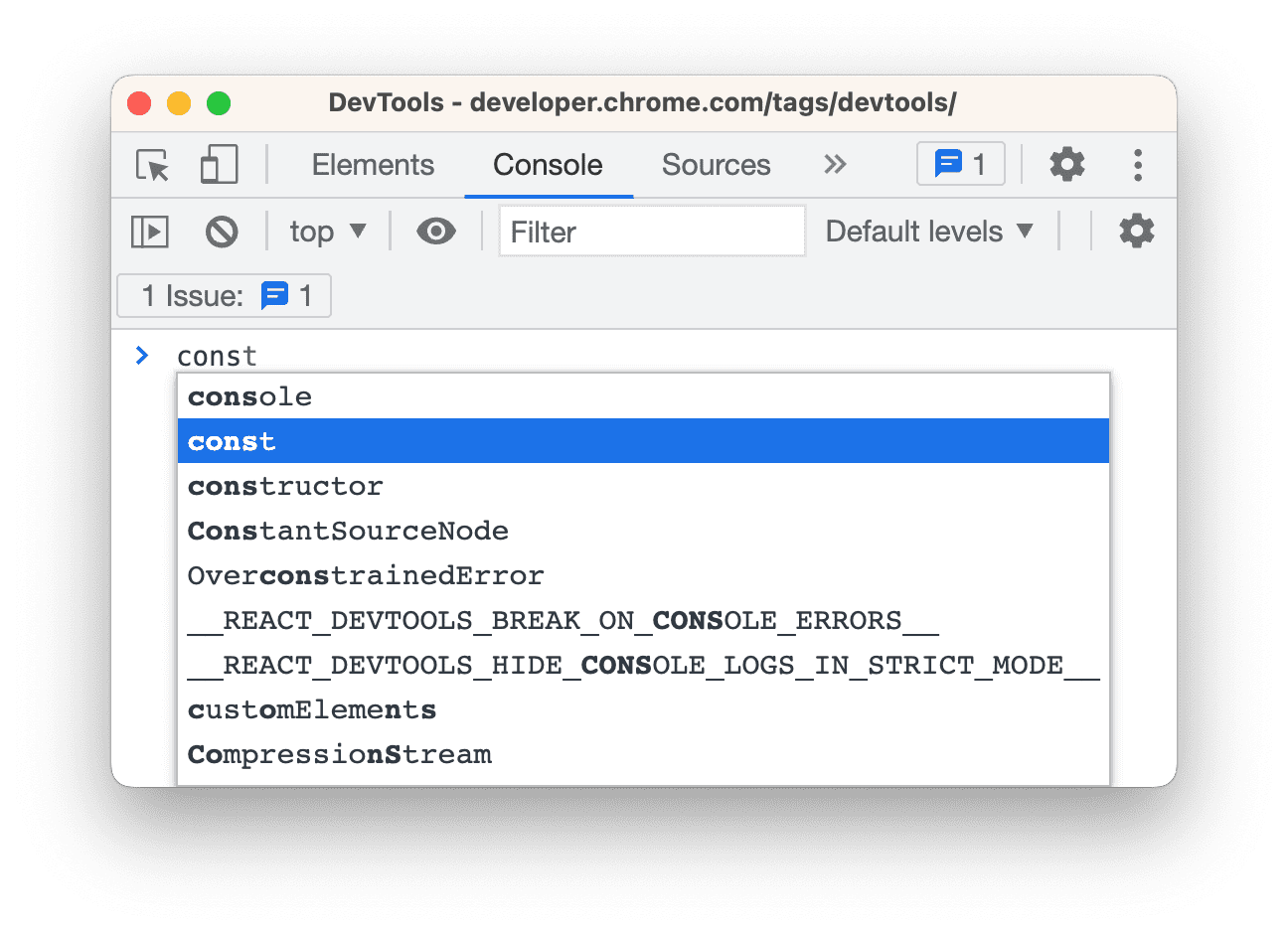This screenshot has height=934, width=1288.
Task: Toggle the device toolbar
Action: 218,165
